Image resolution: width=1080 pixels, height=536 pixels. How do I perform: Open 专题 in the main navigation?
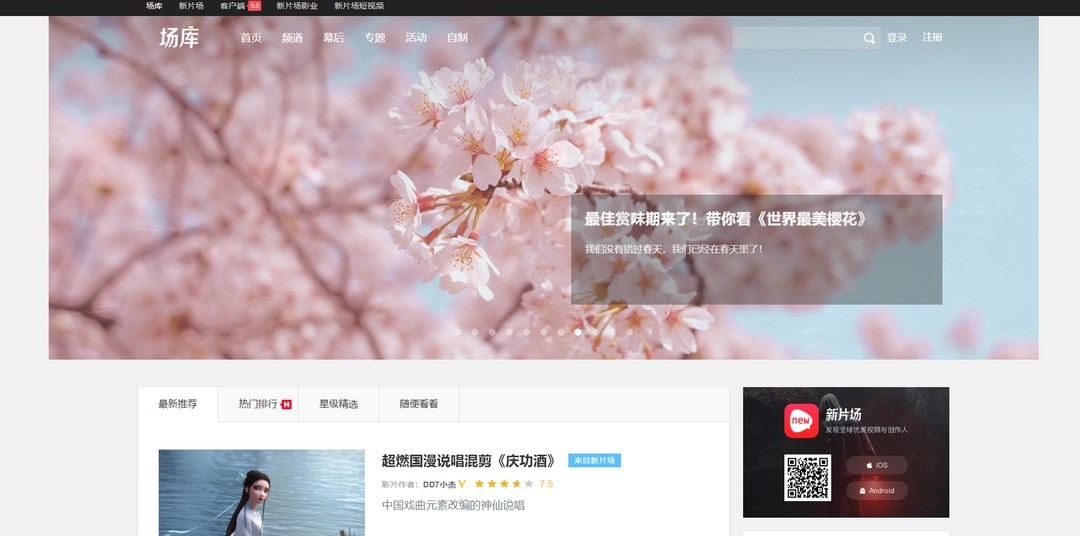pos(375,38)
